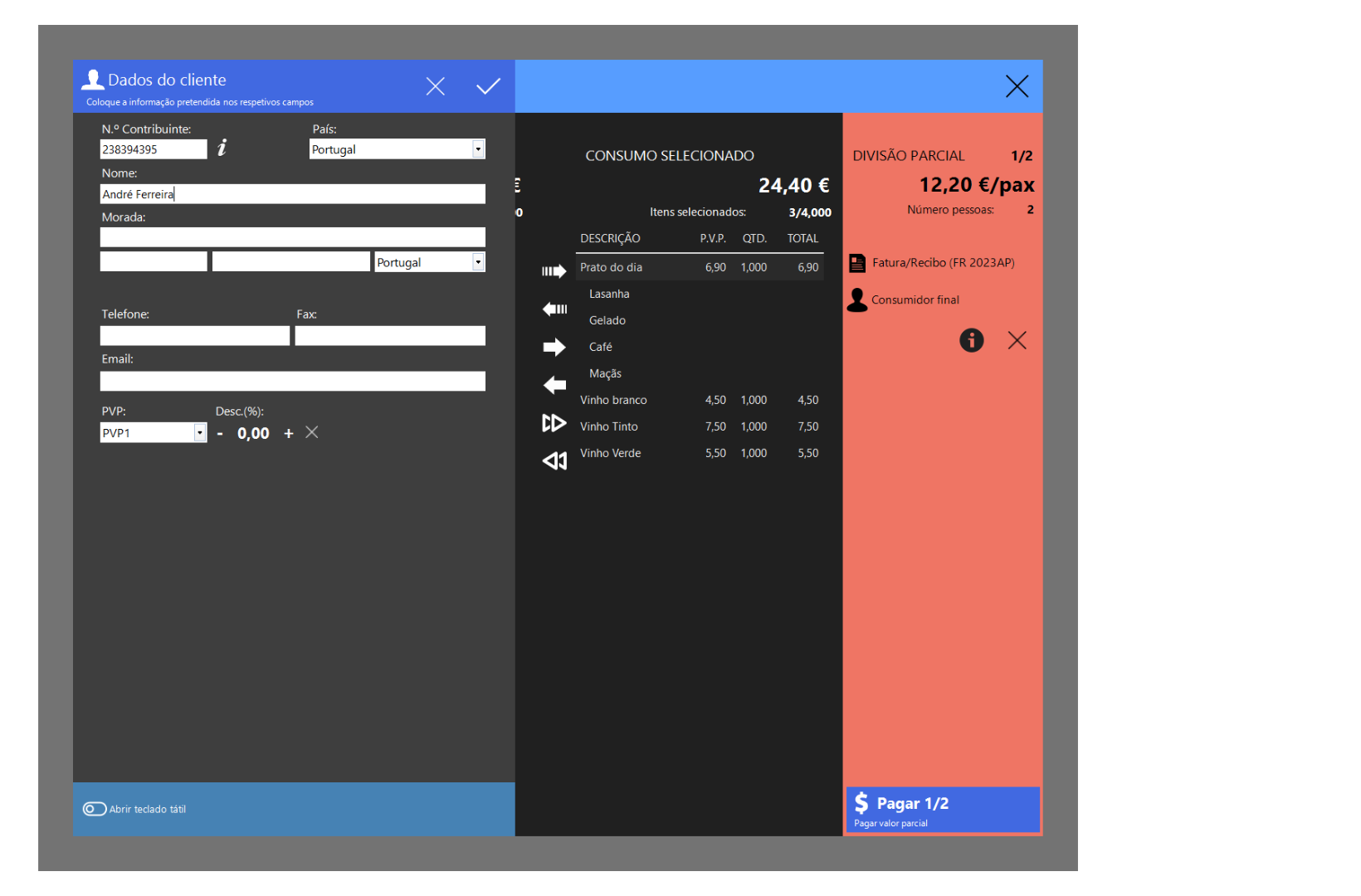Screen dimensions: 1361x896
Task: Click the double left arrow icon
Action: click(x=554, y=461)
